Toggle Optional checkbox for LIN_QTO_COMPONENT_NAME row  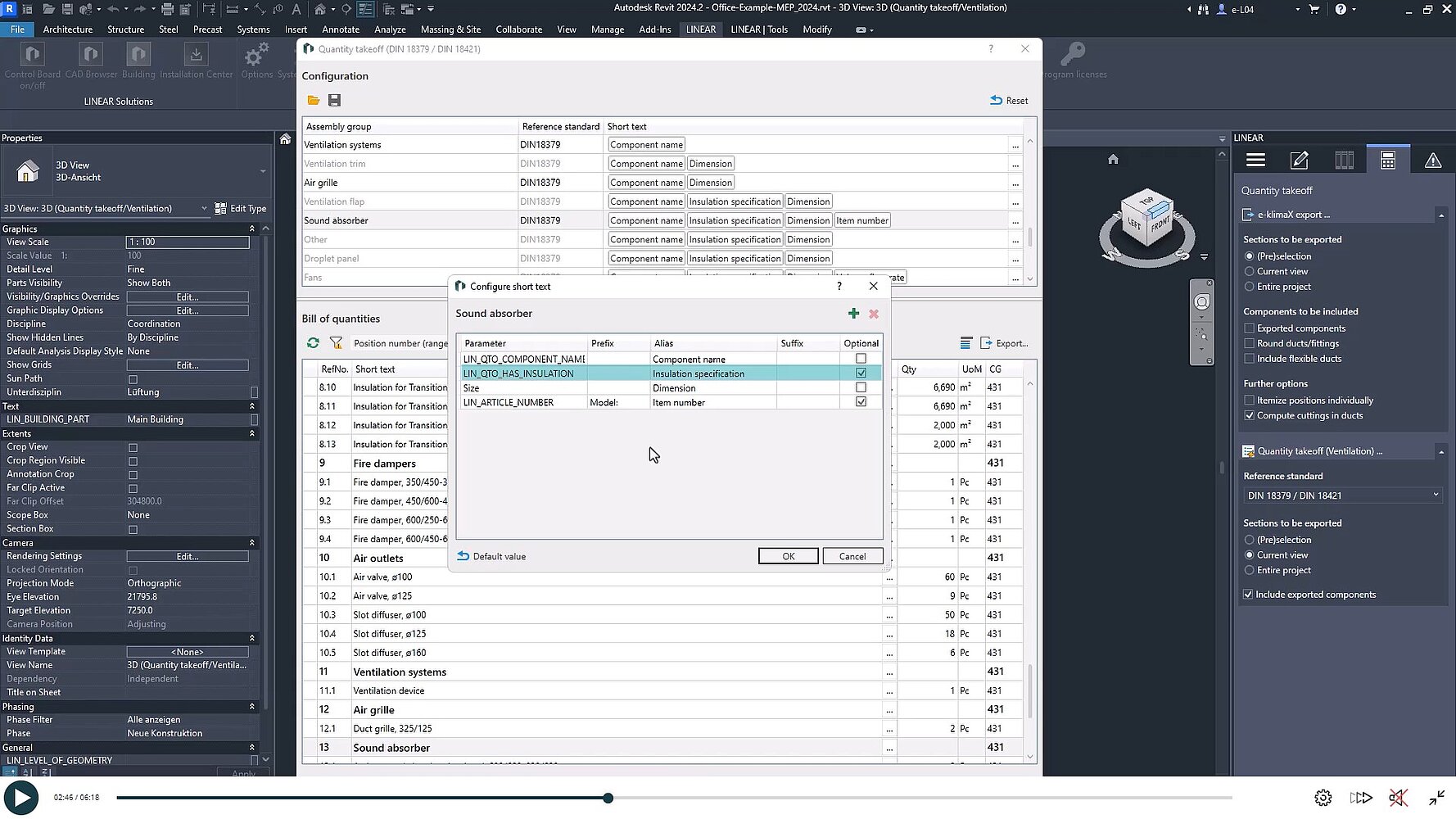click(x=861, y=359)
